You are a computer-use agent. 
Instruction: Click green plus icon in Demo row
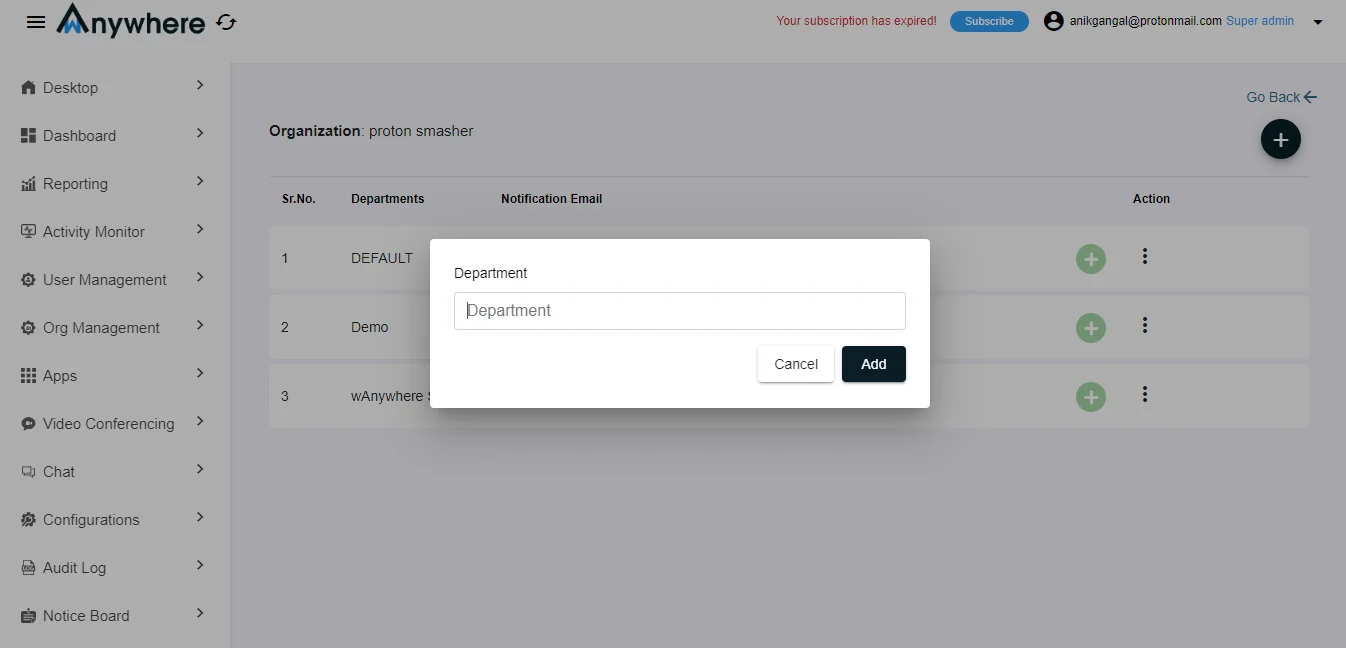[x=1091, y=328]
